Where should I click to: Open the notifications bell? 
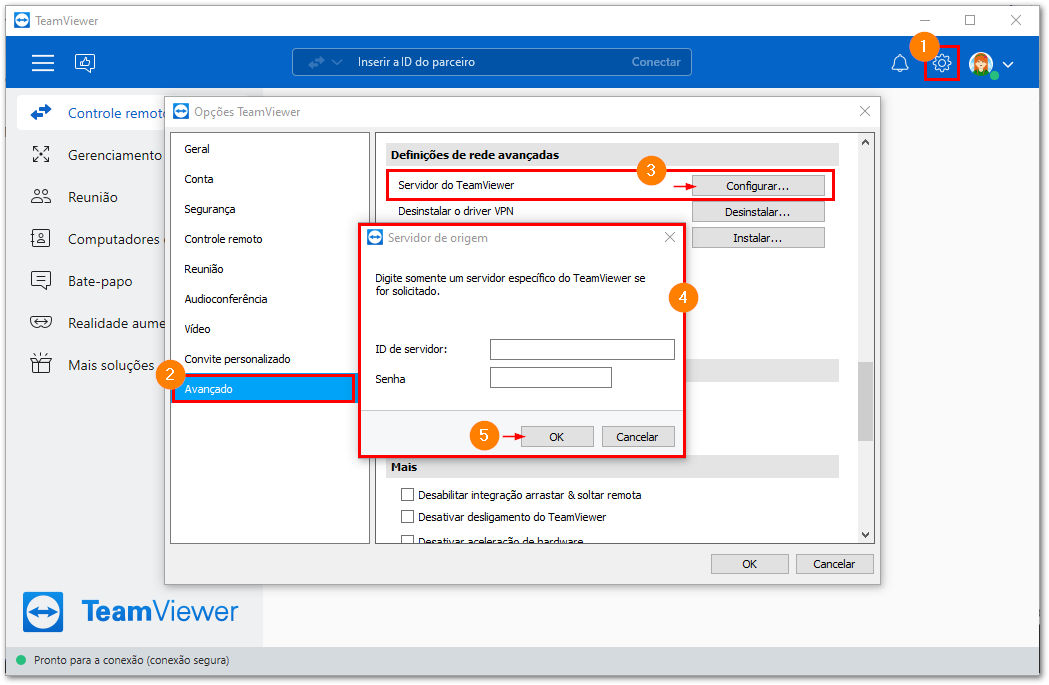click(900, 64)
